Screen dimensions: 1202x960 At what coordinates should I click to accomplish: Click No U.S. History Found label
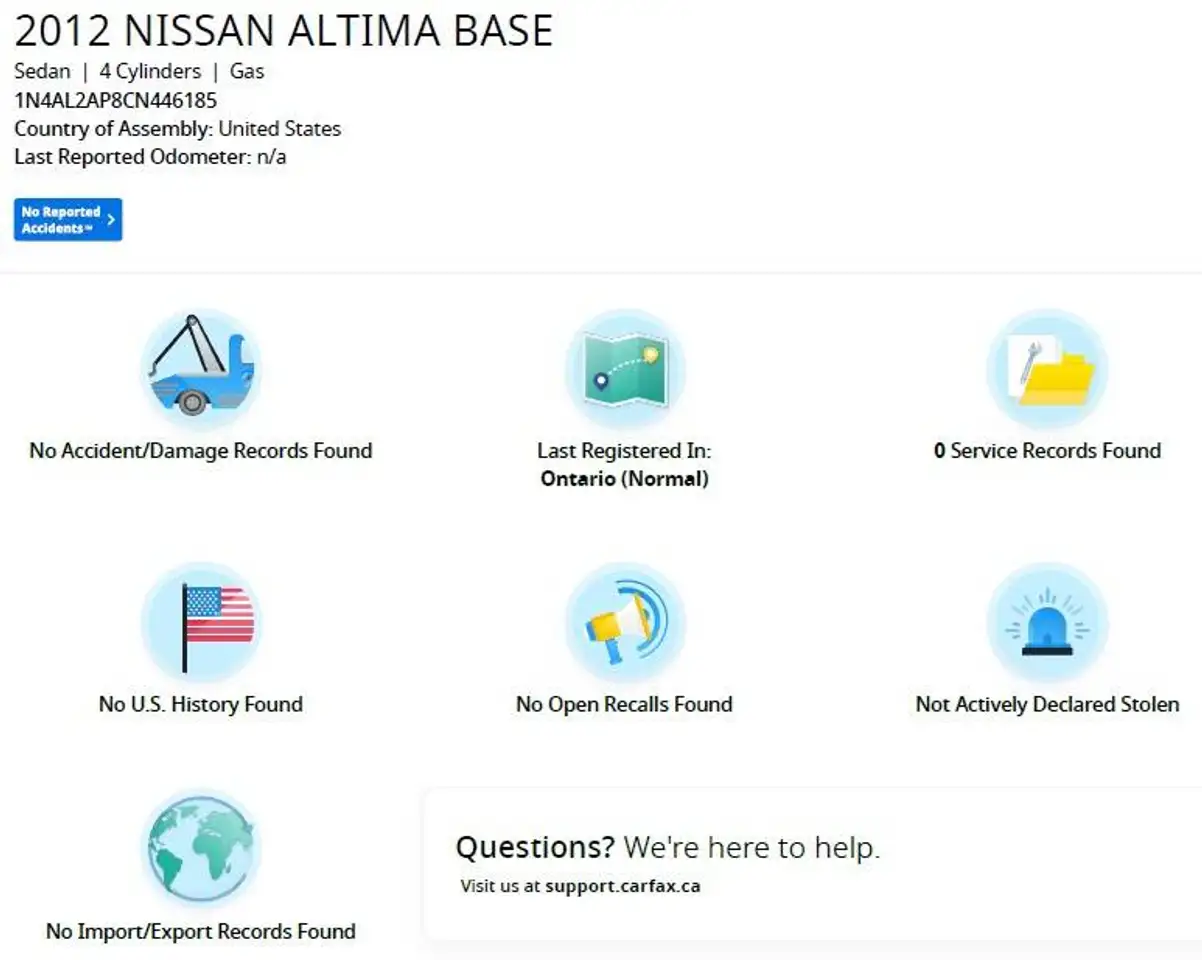201,704
